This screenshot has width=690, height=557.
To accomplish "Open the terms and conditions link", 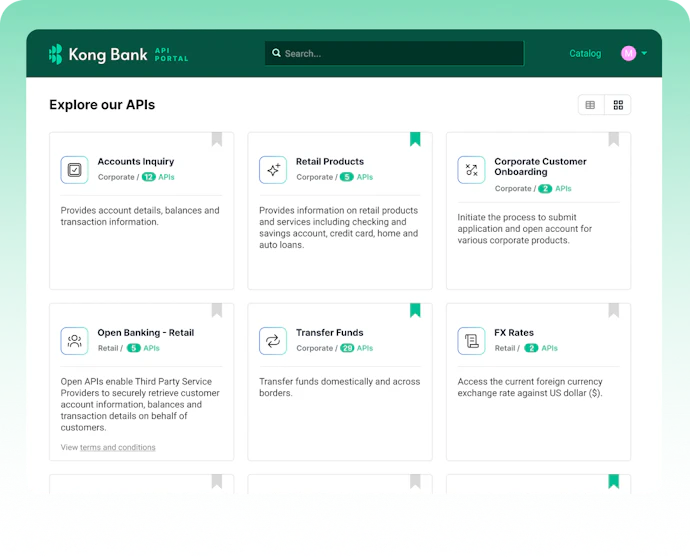I will pyautogui.click(x=118, y=447).
